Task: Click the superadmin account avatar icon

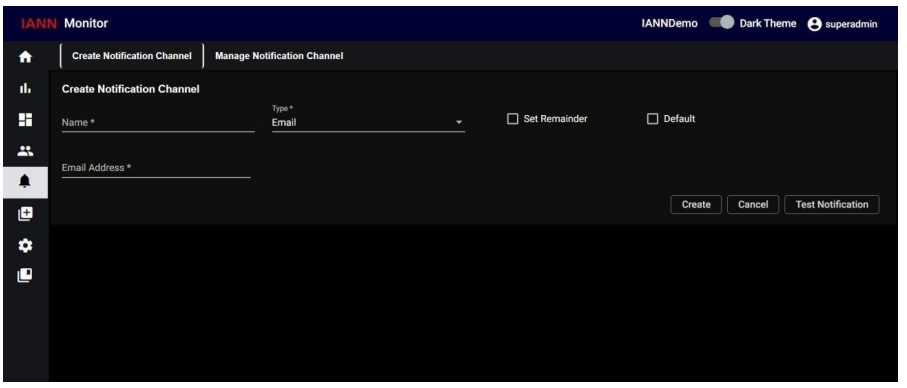Action: coord(814,24)
